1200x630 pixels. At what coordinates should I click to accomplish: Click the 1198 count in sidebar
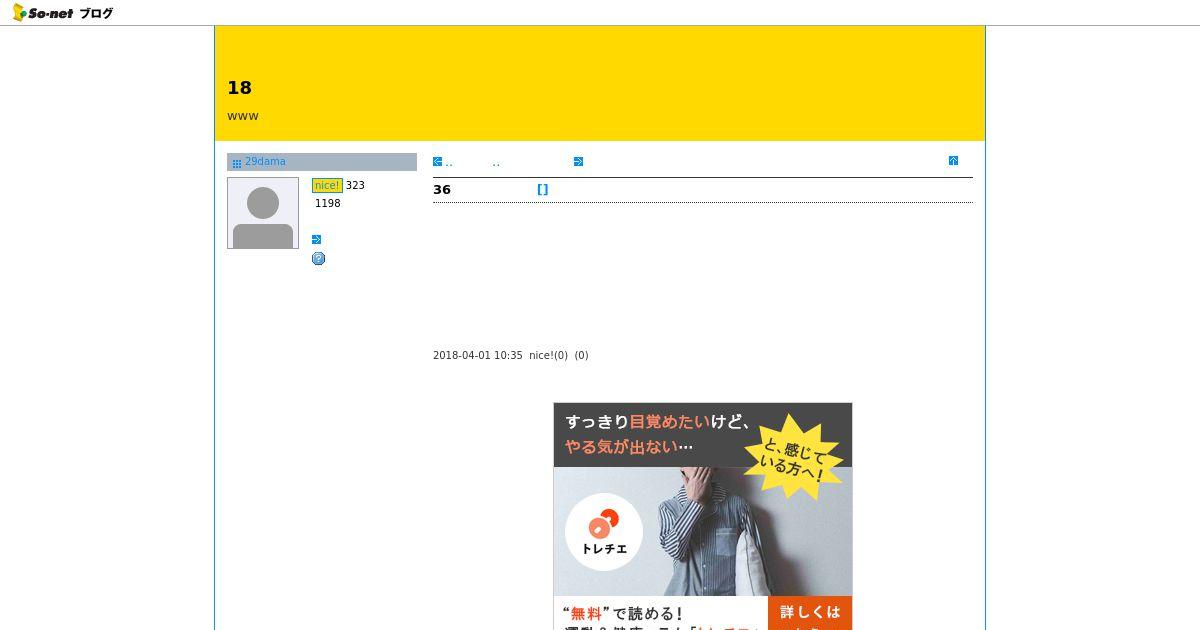point(328,203)
